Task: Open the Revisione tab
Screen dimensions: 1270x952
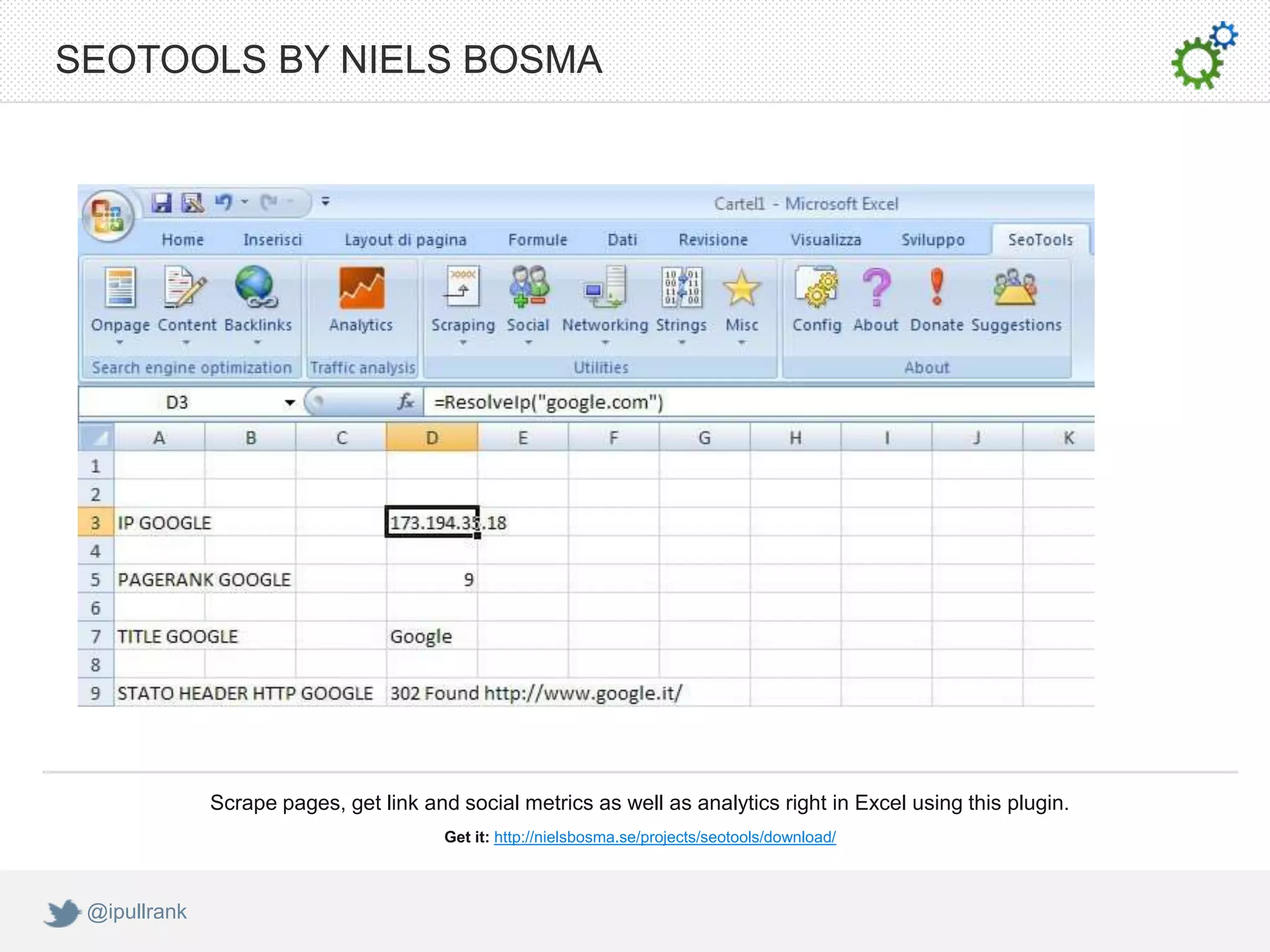Action: click(x=713, y=240)
